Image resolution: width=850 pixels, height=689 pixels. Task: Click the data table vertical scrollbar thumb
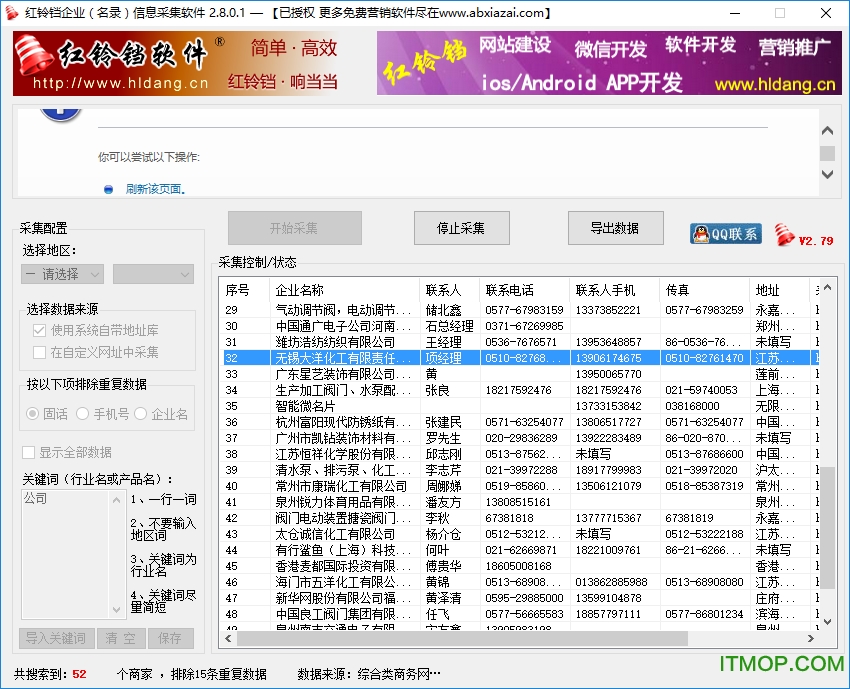(x=827, y=527)
